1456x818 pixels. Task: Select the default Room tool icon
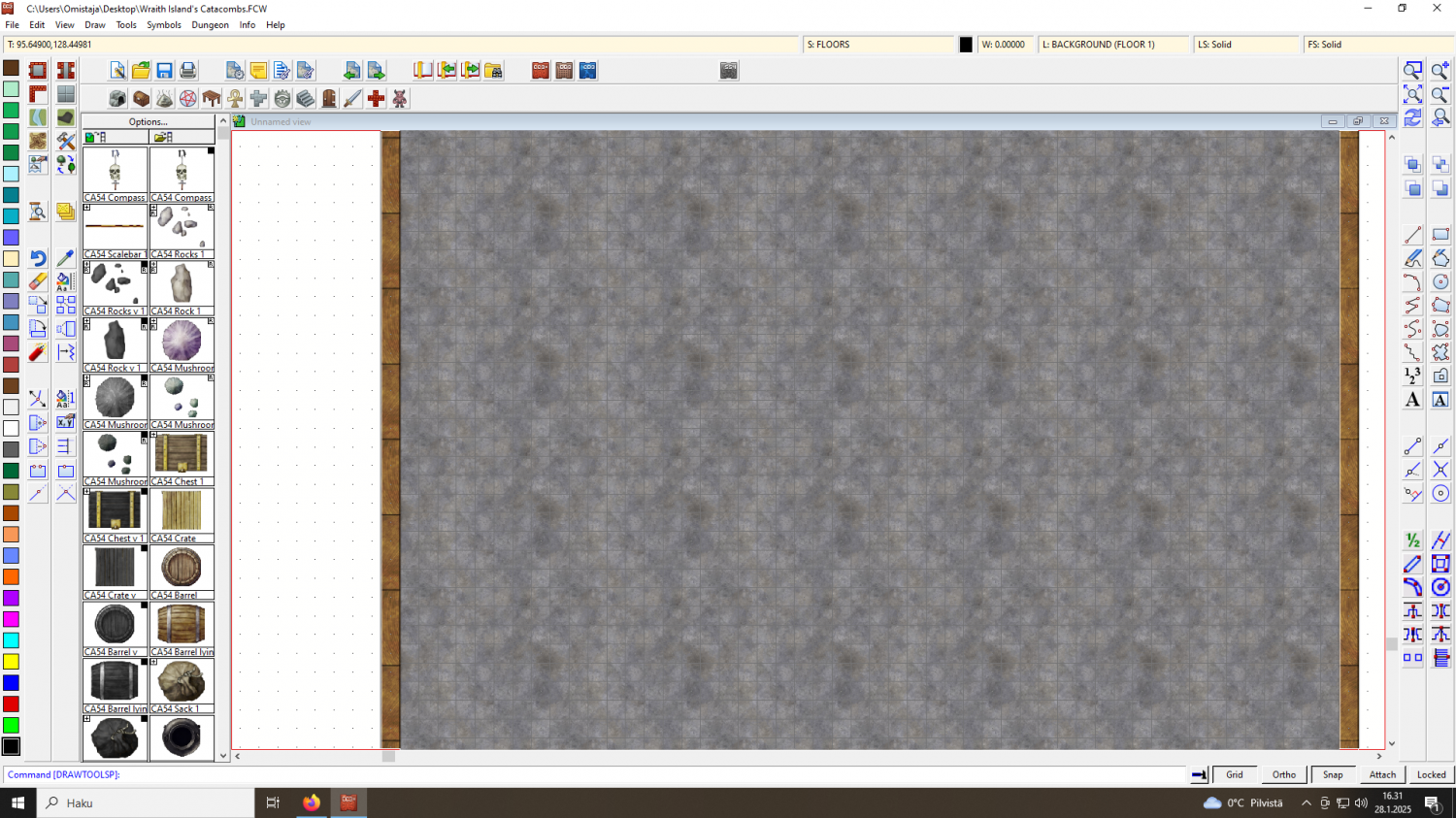coord(38,71)
